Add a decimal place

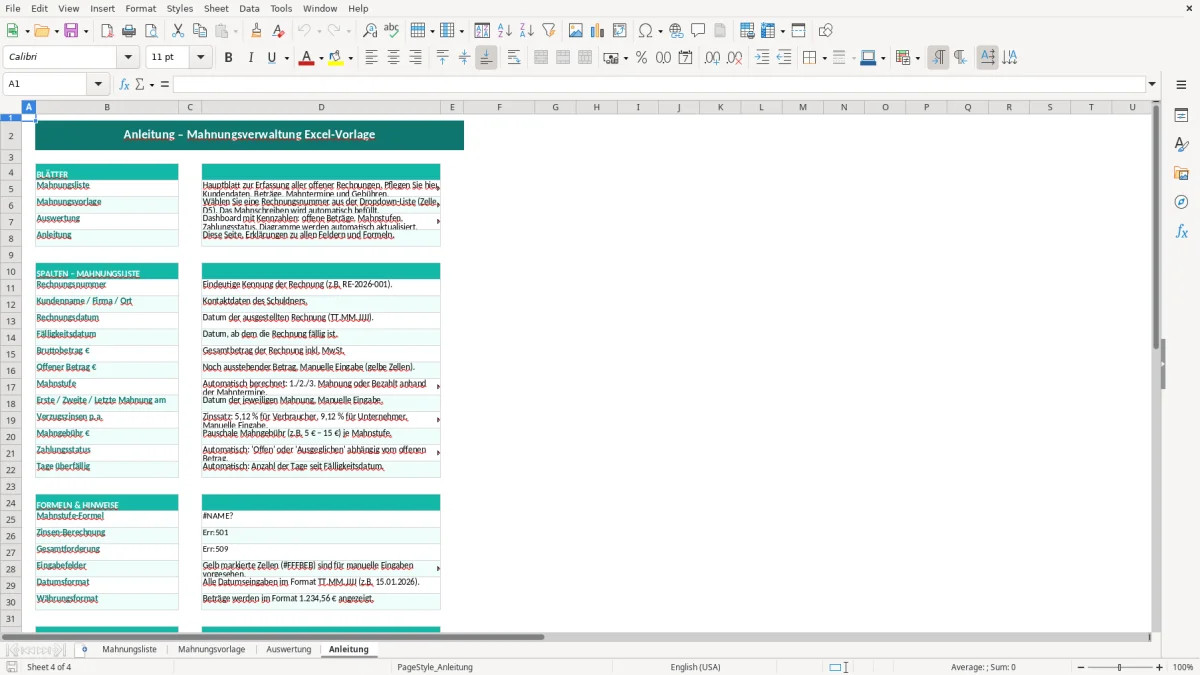click(x=712, y=58)
